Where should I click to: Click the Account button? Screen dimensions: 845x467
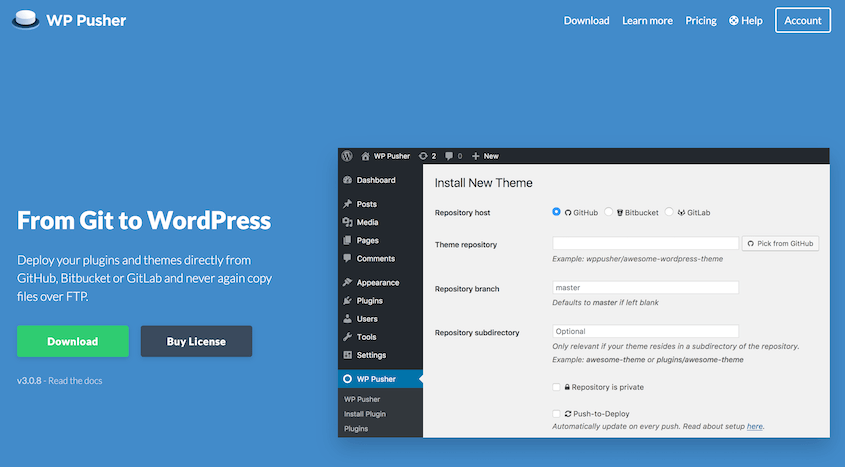[x=803, y=20]
